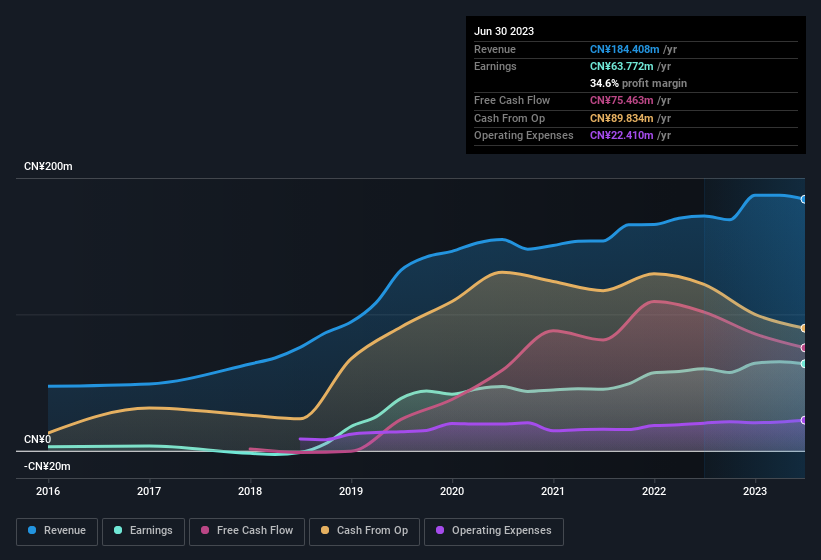Click the 2019 x-axis label

pyautogui.click(x=351, y=491)
